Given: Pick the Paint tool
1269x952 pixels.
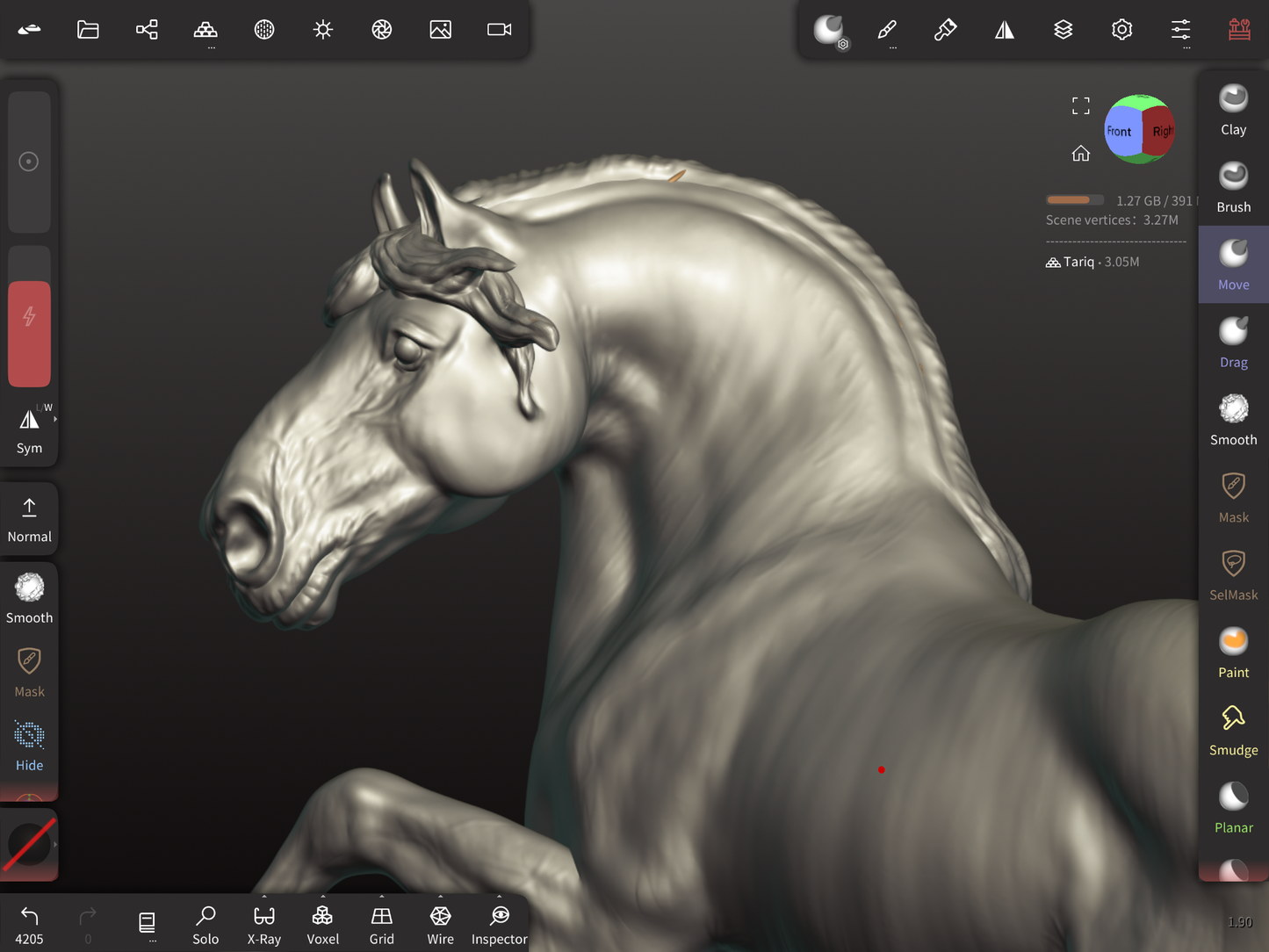Looking at the screenshot, I should (1233, 653).
